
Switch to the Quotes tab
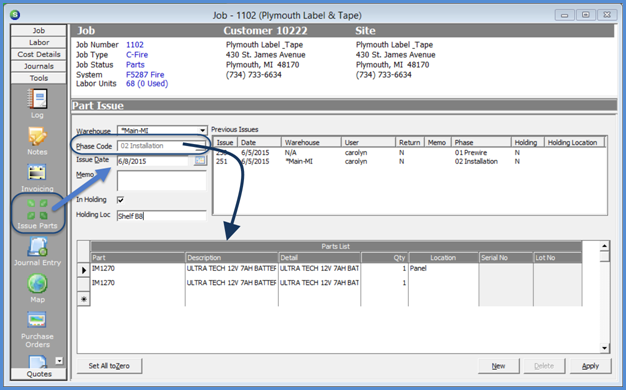[39, 374]
